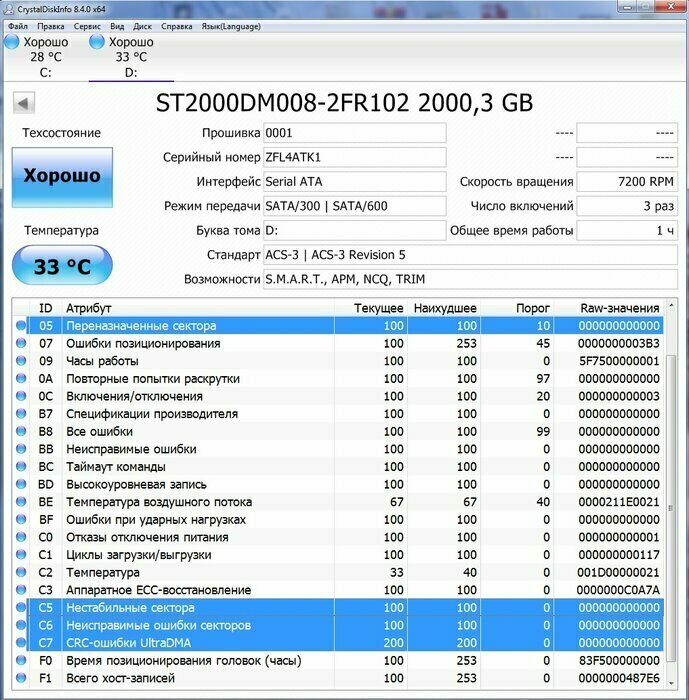Image resolution: width=689 pixels, height=700 pixels.
Task: Click the Наихудшее column header
Action: pyautogui.click(x=444, y=308)
